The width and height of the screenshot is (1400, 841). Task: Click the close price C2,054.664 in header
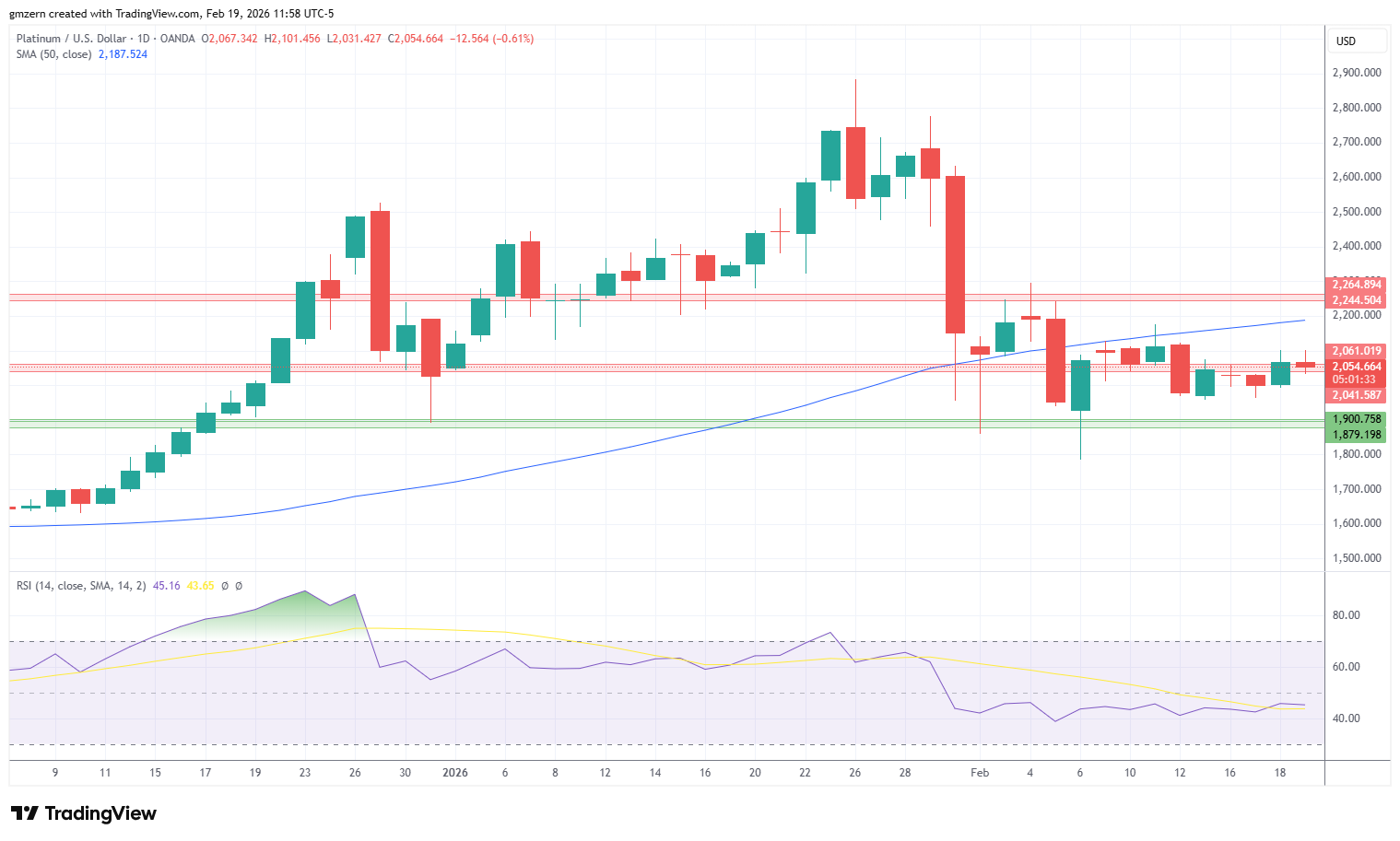click(416, 39)
